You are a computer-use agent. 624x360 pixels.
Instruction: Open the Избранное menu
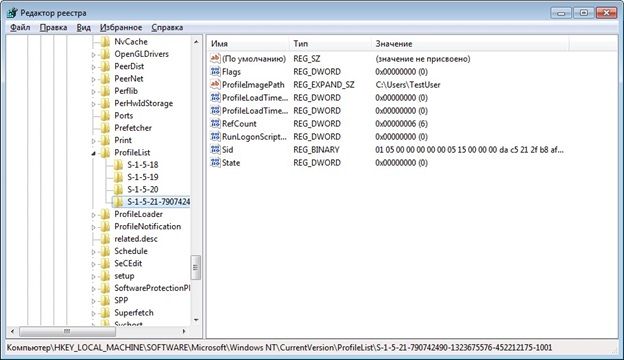[121, 27]
